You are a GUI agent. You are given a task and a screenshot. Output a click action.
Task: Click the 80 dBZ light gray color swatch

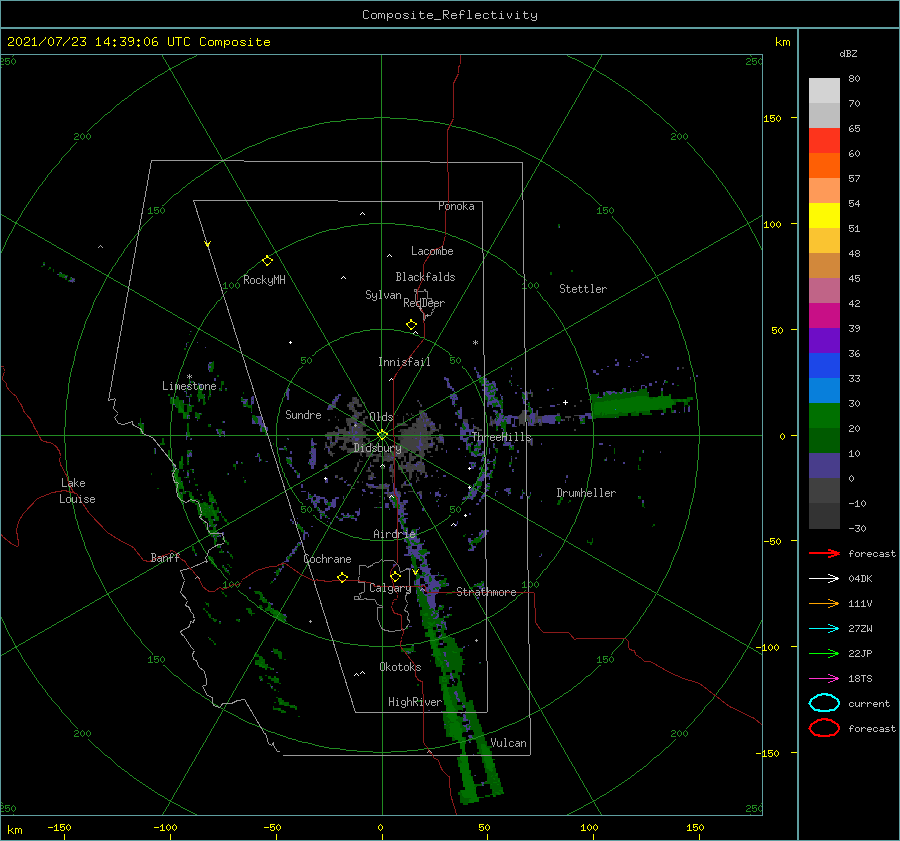click(x=824, y=90)
